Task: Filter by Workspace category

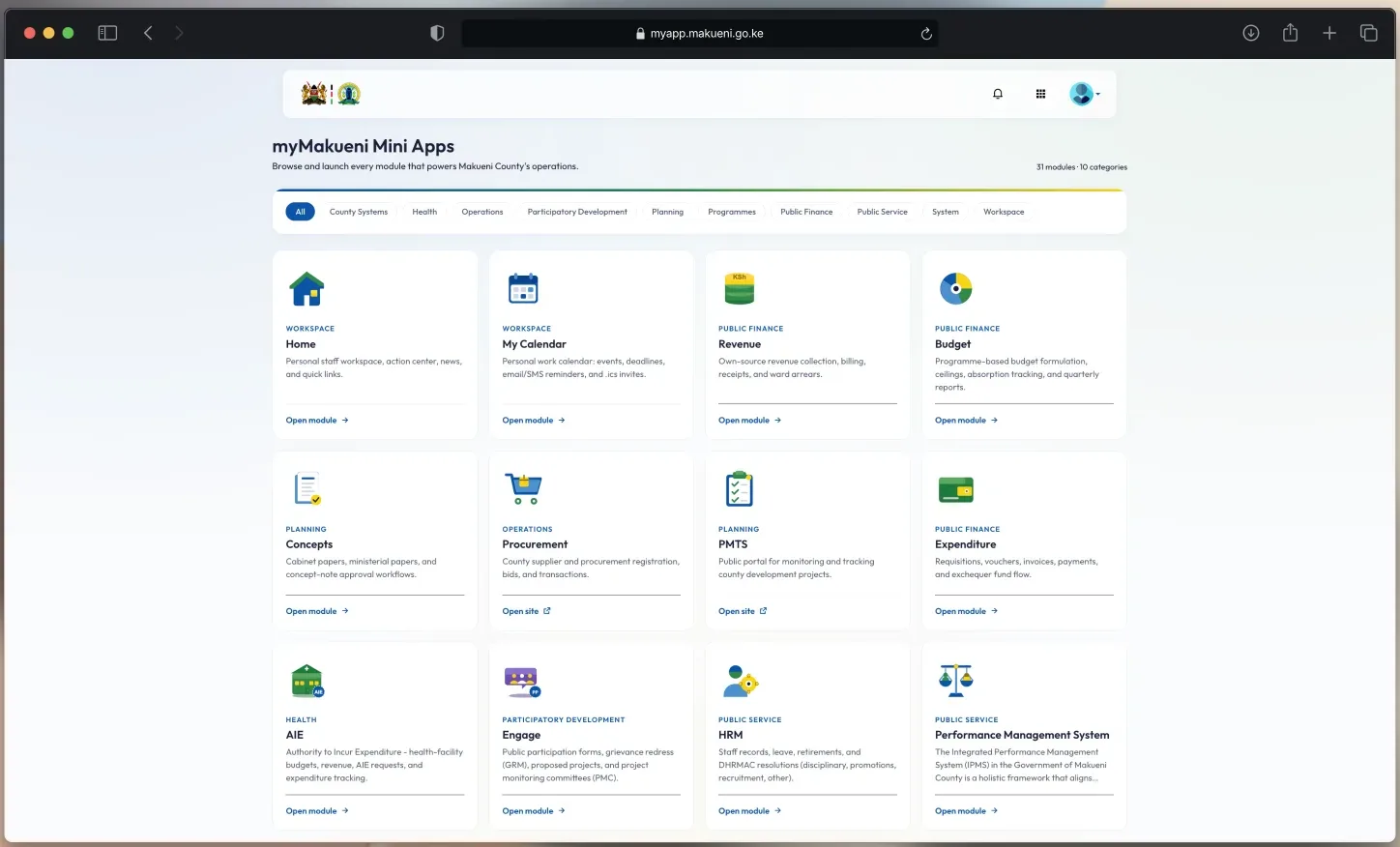Action: pos(1004,212)
